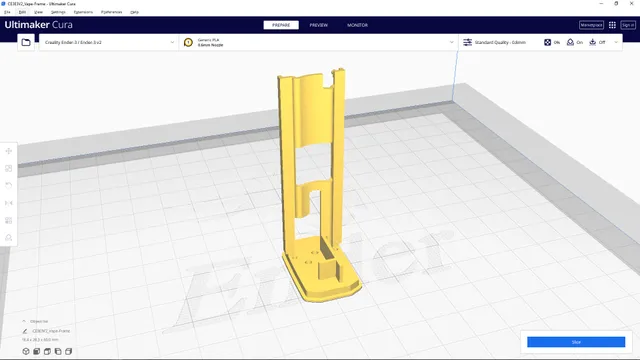
Task: Click the blue Slice button
Action: [x=576, y=342]
